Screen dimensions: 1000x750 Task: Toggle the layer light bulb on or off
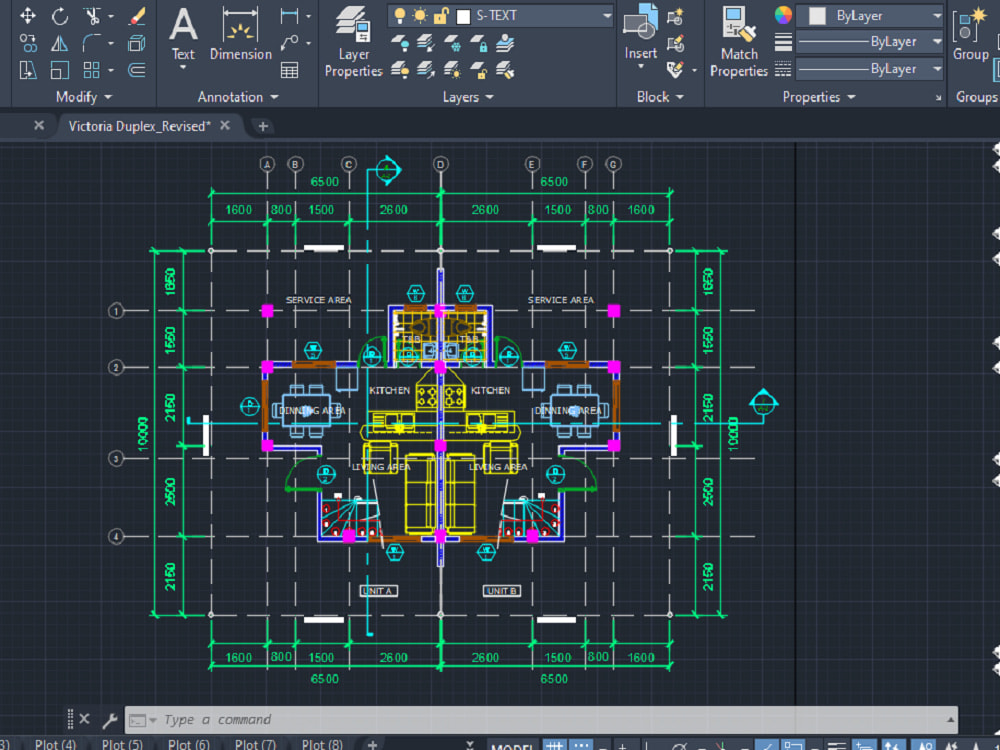pos(399,16)
